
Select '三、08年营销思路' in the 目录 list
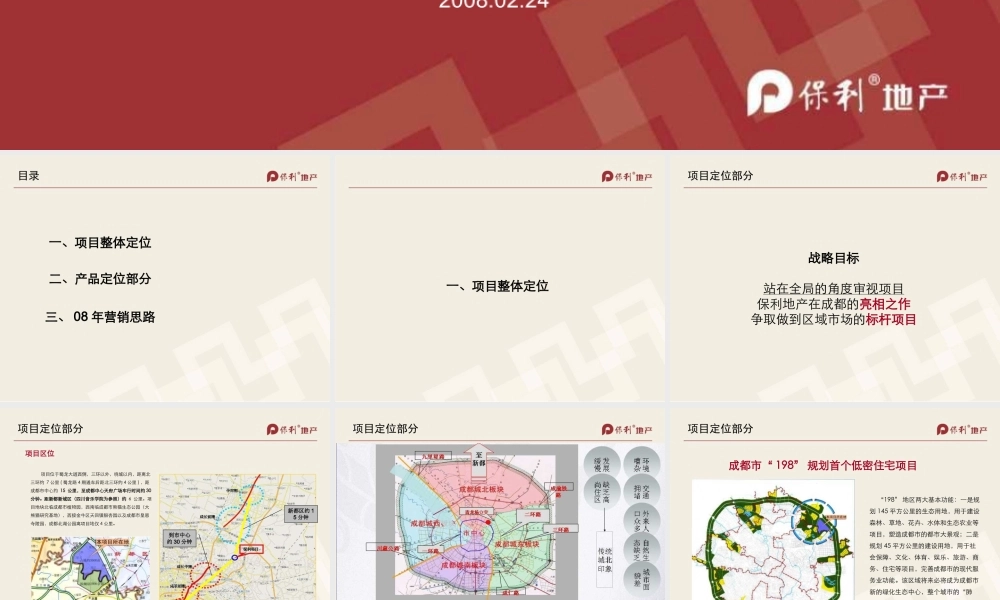[100, 317]
